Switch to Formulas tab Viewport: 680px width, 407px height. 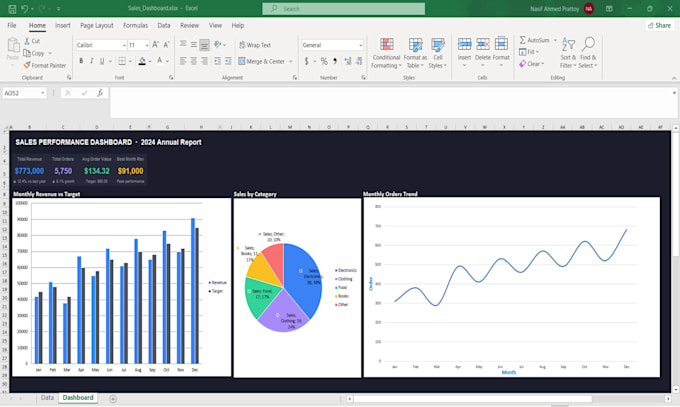tap(135, 26)
